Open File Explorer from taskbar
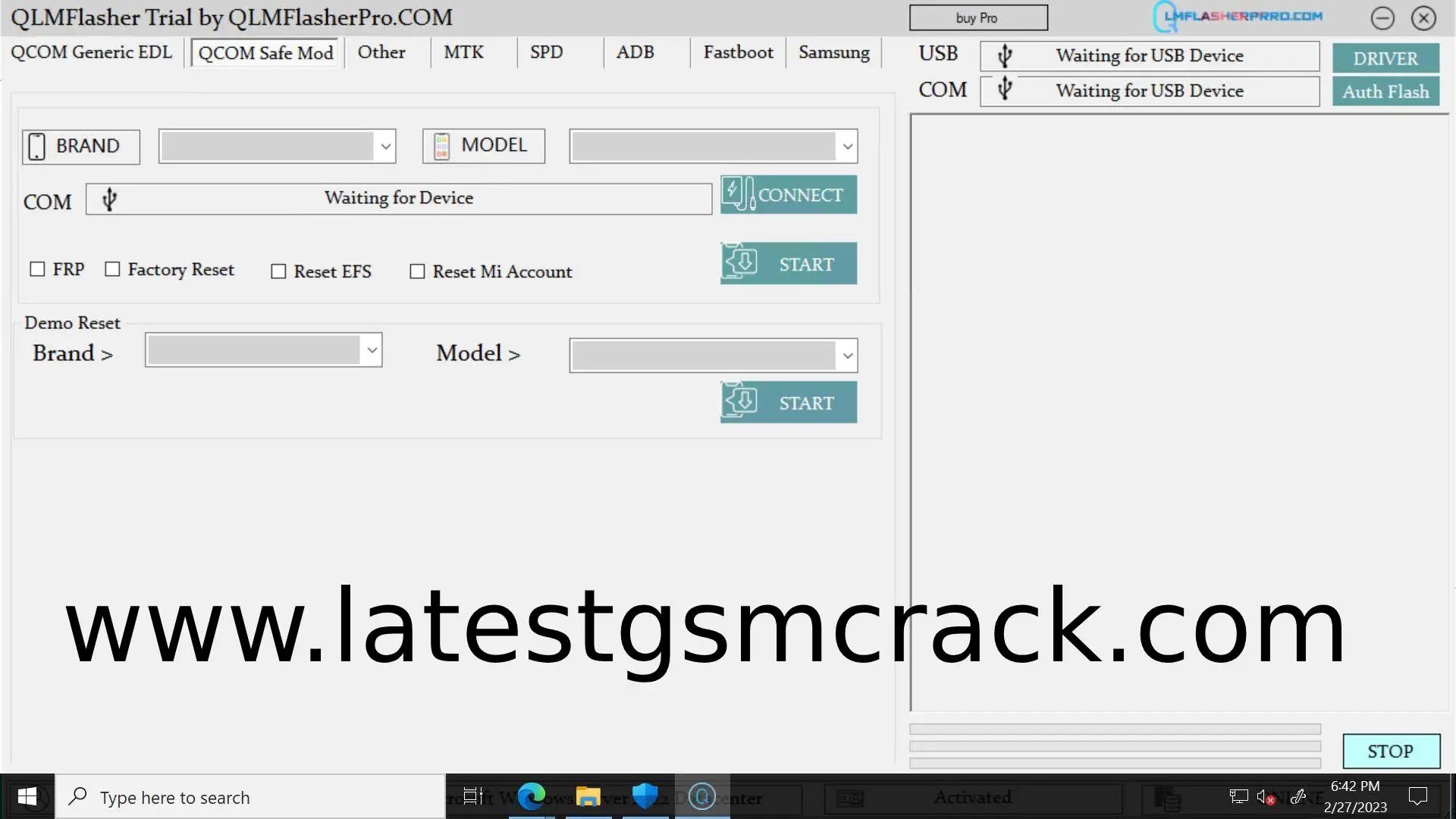The height and width of the screenshot is (819, 1456). point(588,796)
